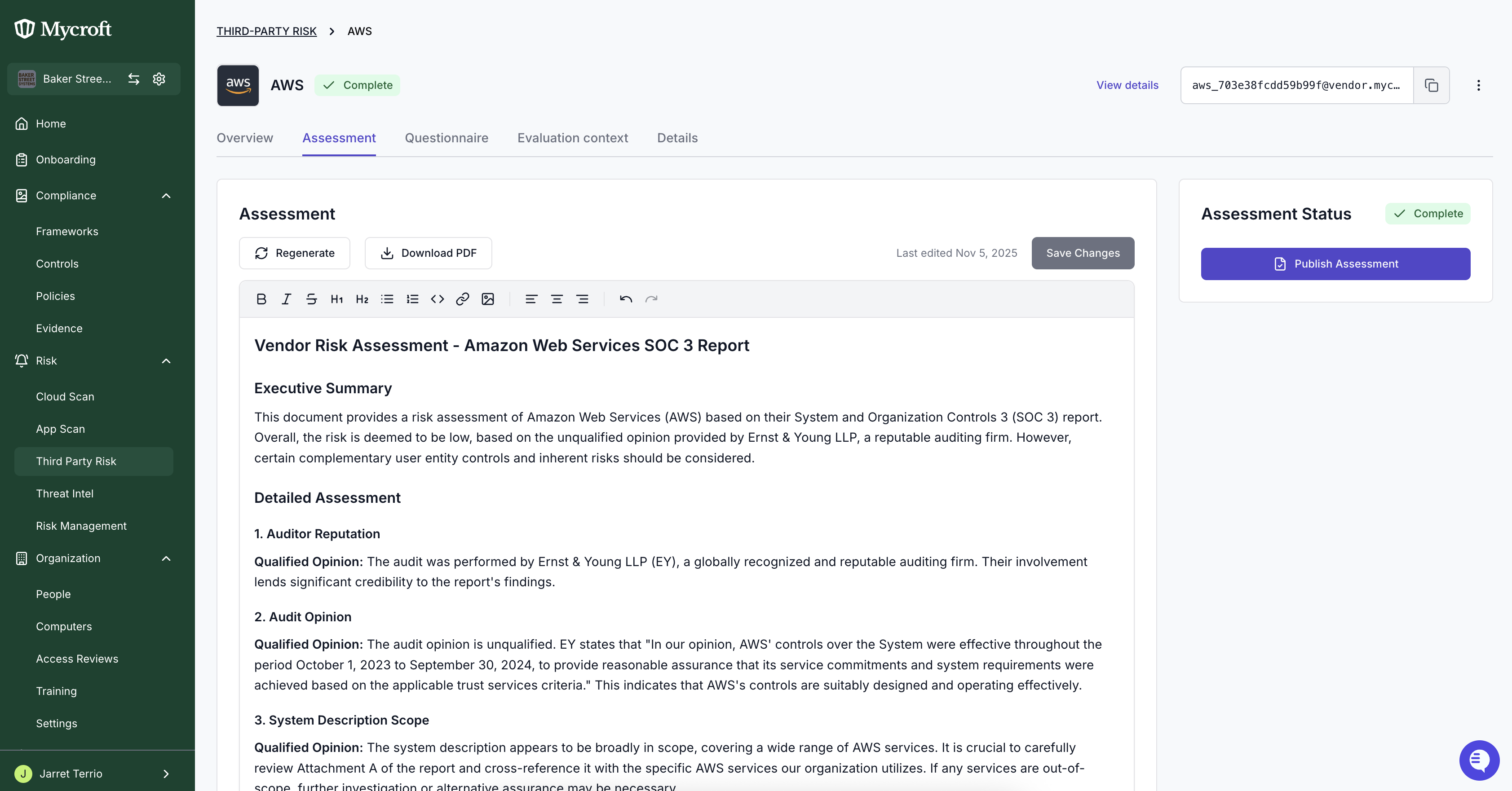Screen dimensions: 1512x791
Task: Click the vendor email address field
Action: pos(1296,86)
